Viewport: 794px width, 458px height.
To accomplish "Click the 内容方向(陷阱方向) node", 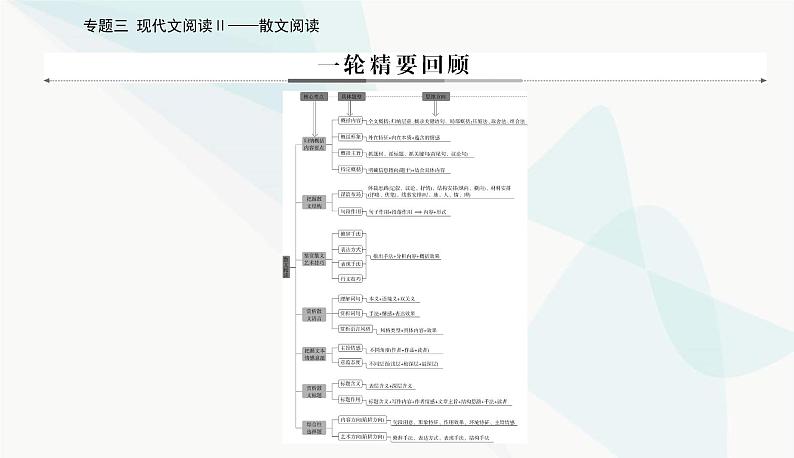I will click(x=362, y=420).
